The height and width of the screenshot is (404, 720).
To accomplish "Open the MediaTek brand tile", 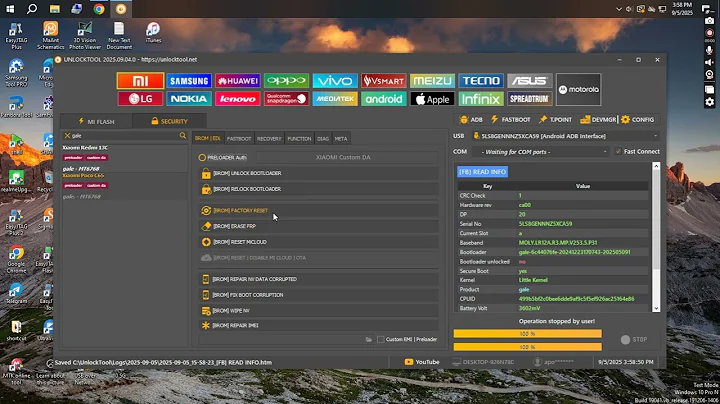I will [x=335, y=99].
